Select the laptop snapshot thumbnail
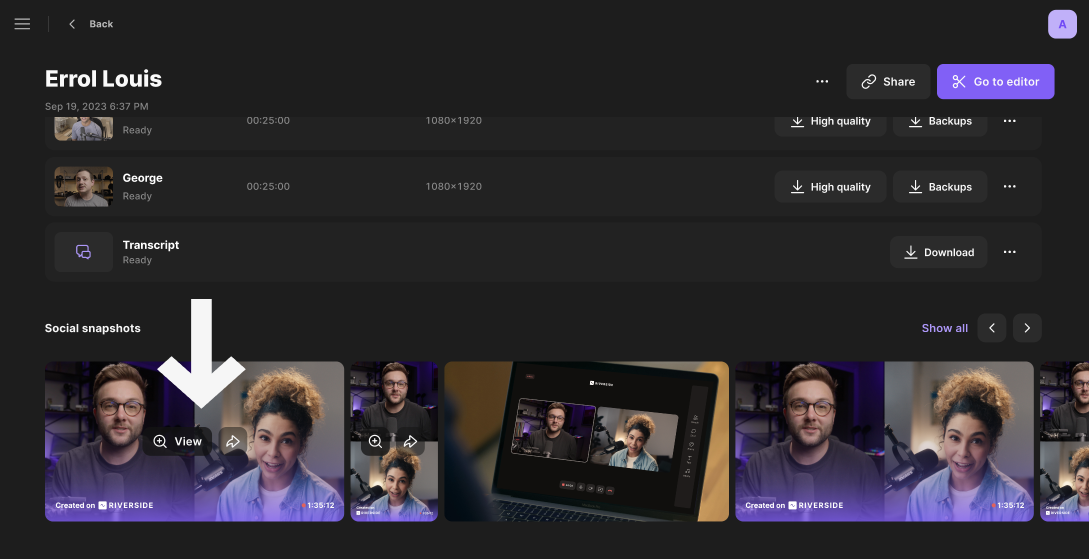The image size is (1089, 559). [586, 441]
